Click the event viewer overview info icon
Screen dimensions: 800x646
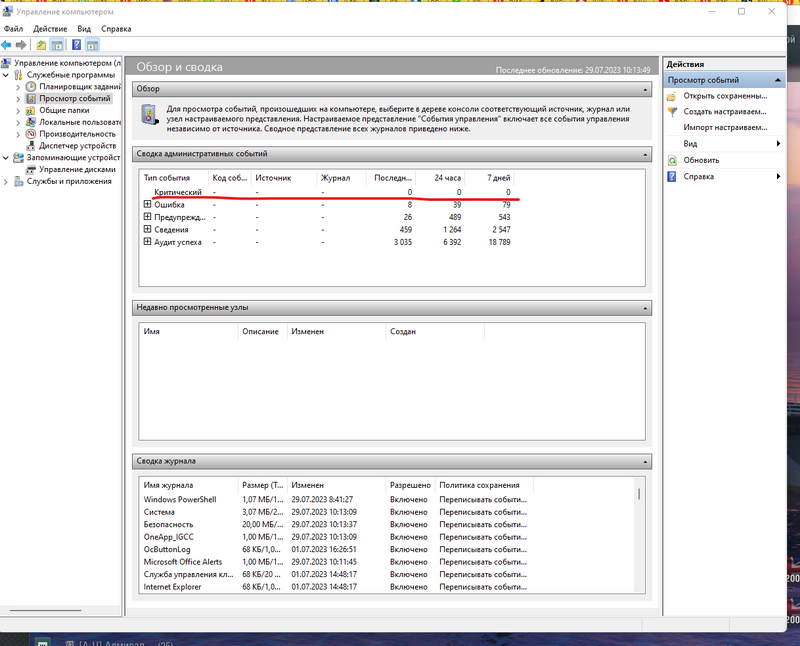149,114
